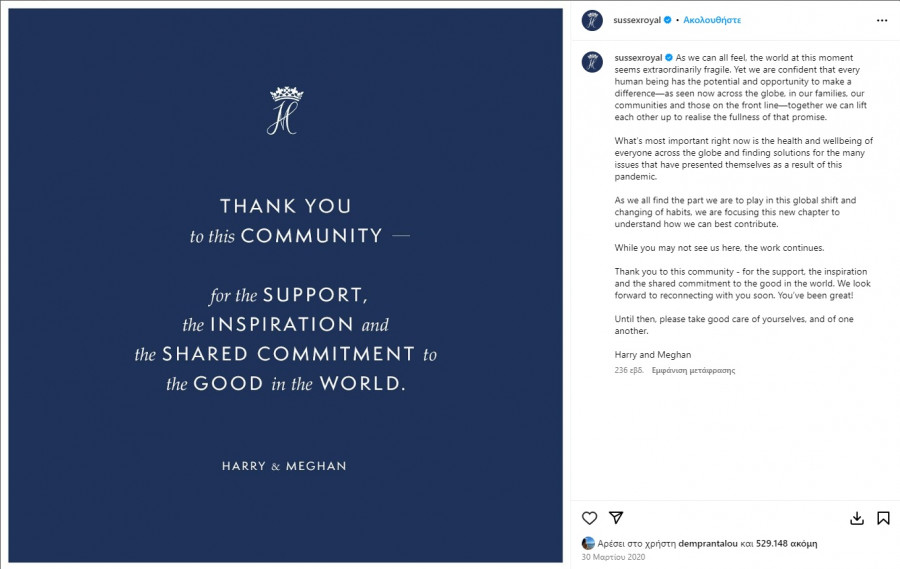Click the demprantalou liker avatar
Viewport: 900px width, 569px height.
[x=588, y=543]
